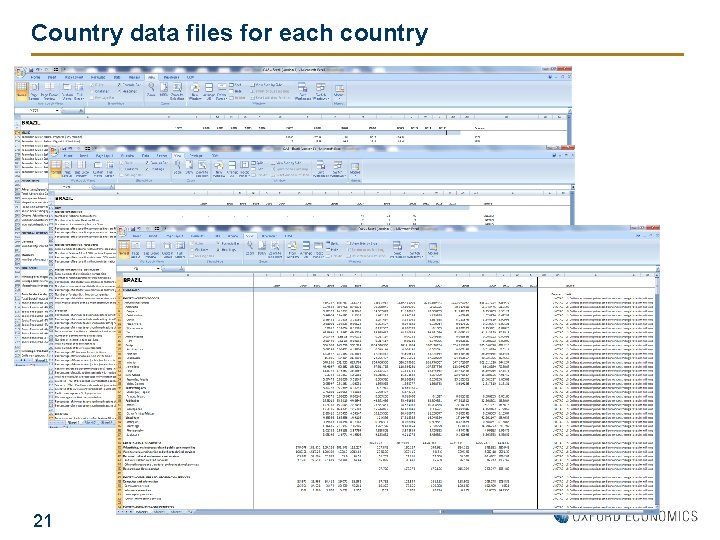Viewport: 720px width, 540px height.
Task: Open the Developer tab in the middle window
Action: 197,155
